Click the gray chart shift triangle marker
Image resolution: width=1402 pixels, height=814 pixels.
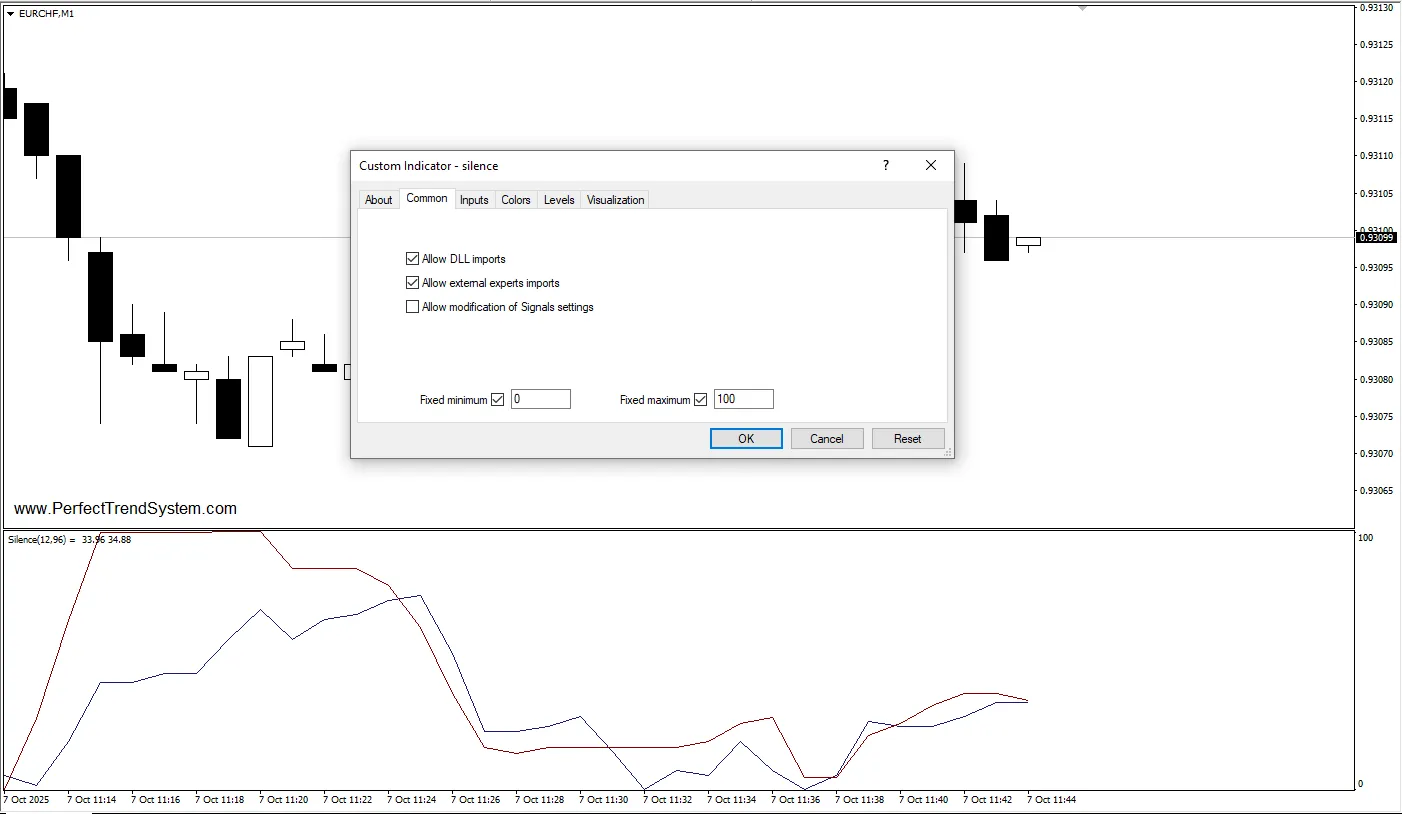pos(1082,8)
